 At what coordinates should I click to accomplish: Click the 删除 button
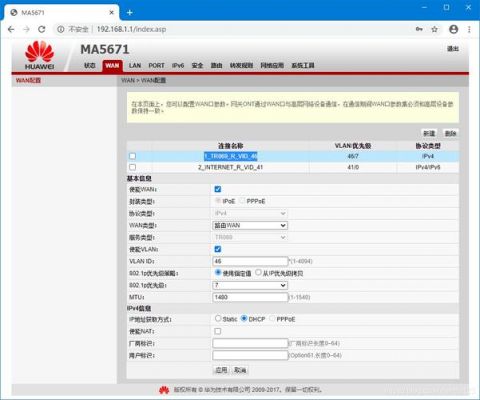450,133
